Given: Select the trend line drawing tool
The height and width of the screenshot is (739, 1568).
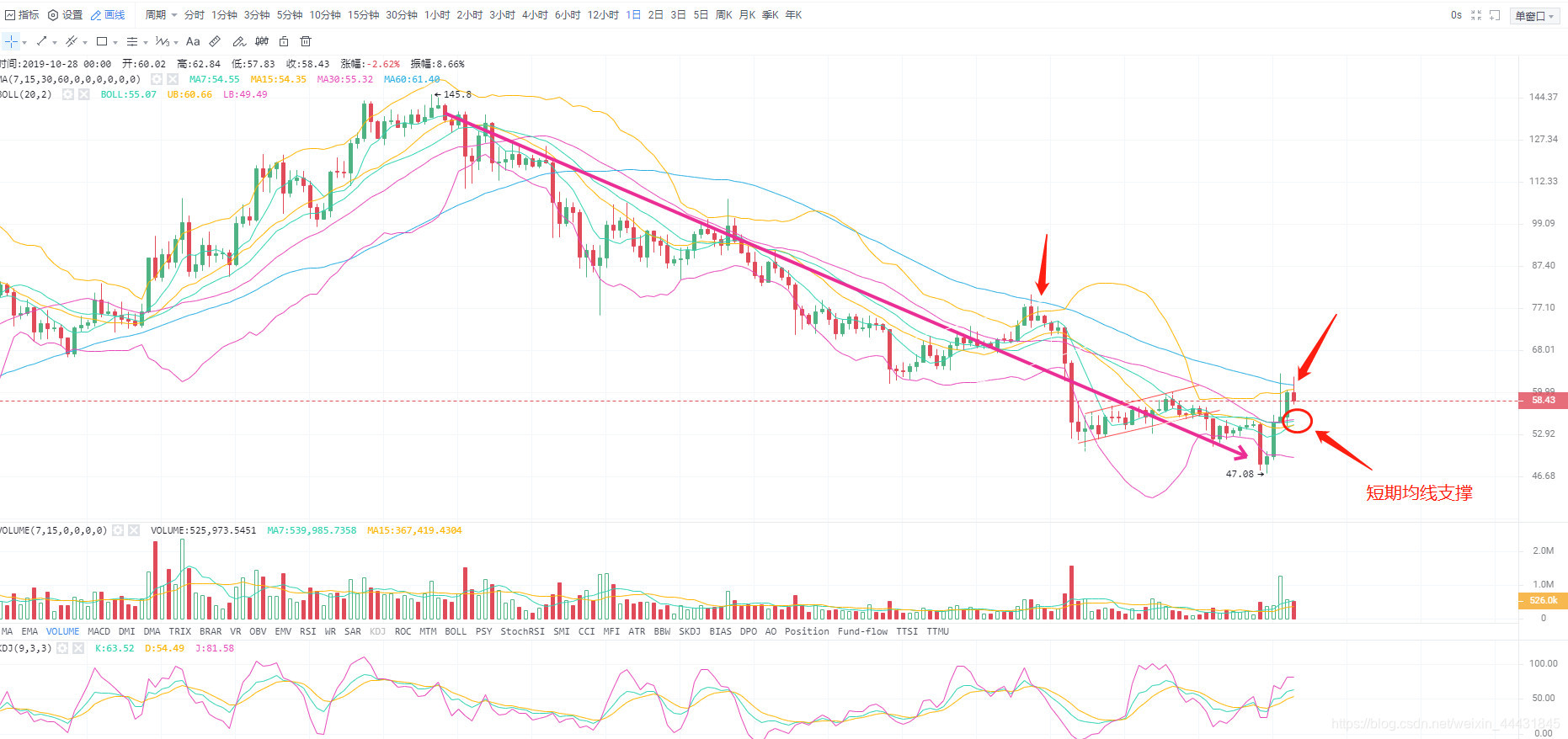Looking at the screenshot, I should 41,41.
